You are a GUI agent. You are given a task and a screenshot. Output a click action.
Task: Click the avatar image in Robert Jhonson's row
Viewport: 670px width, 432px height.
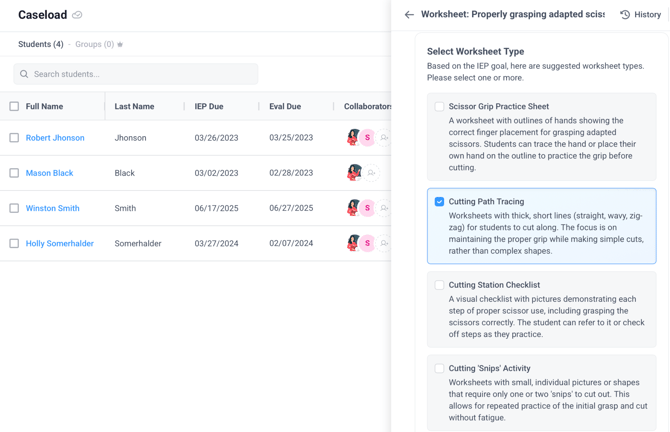tap(353, 138)
